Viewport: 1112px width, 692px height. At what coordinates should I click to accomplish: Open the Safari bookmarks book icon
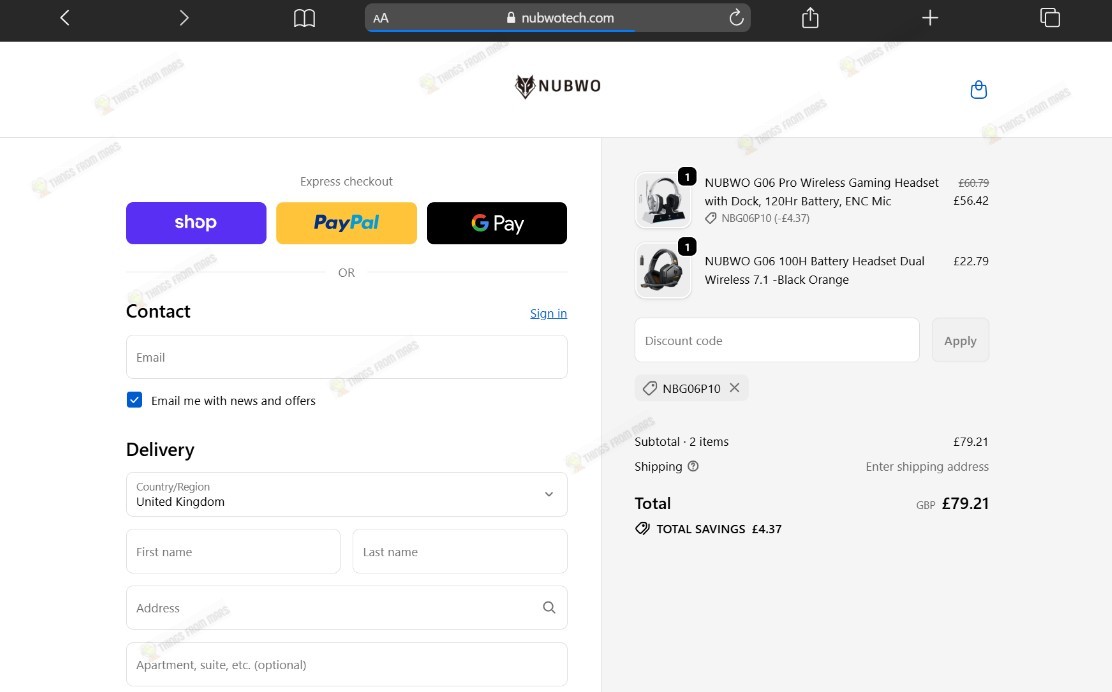(304, 18)
